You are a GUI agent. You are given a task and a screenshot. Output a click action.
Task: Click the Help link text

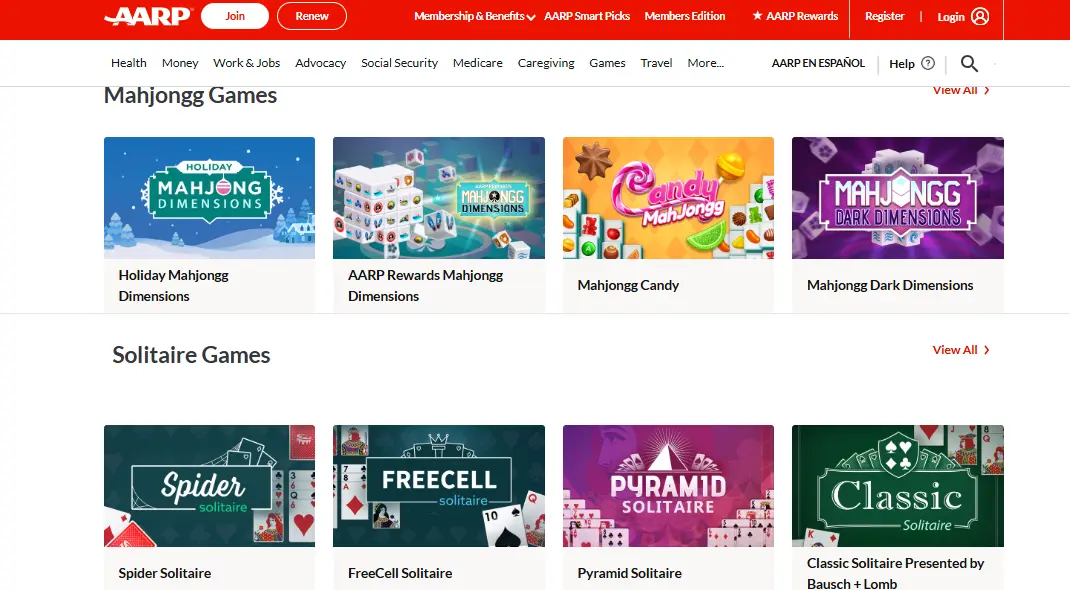901,63
